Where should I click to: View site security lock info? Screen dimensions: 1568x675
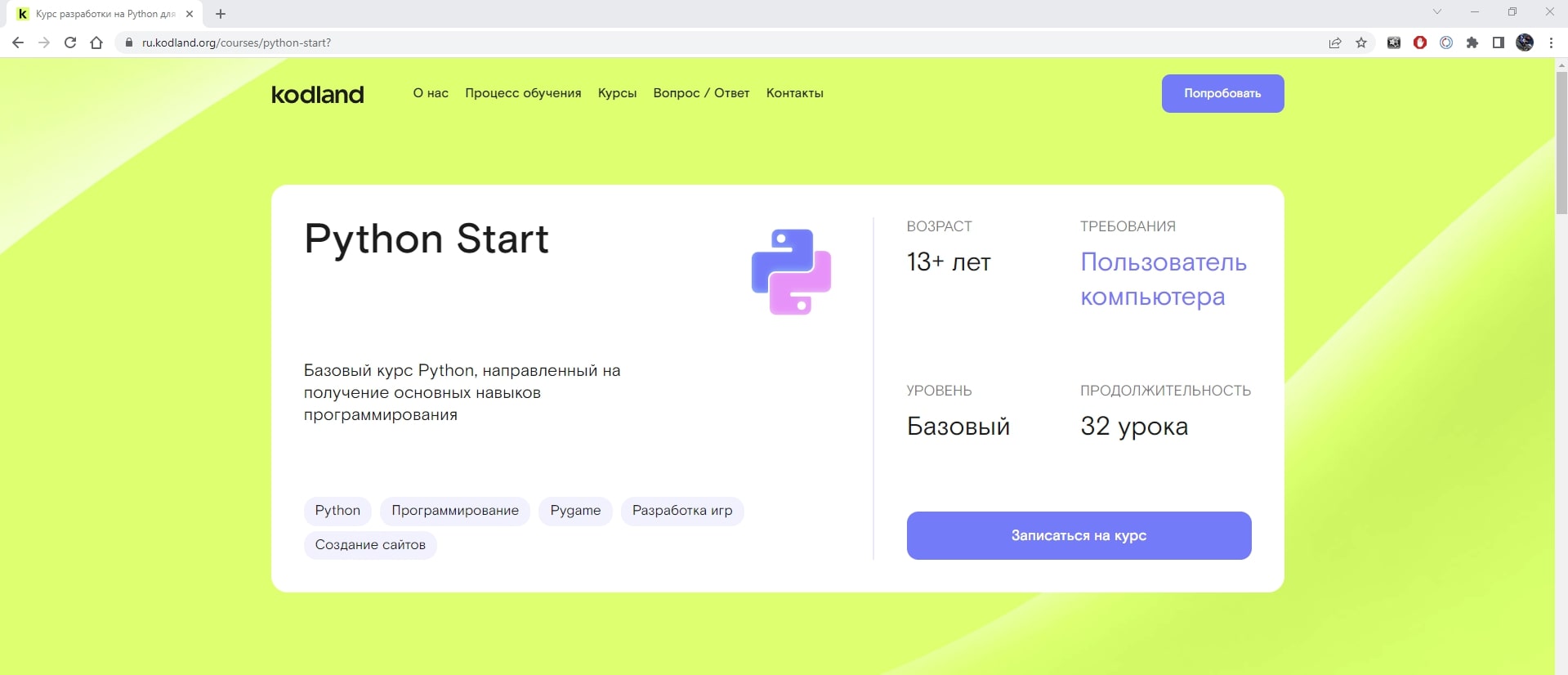pyautogui.click(x=128, y=42)
